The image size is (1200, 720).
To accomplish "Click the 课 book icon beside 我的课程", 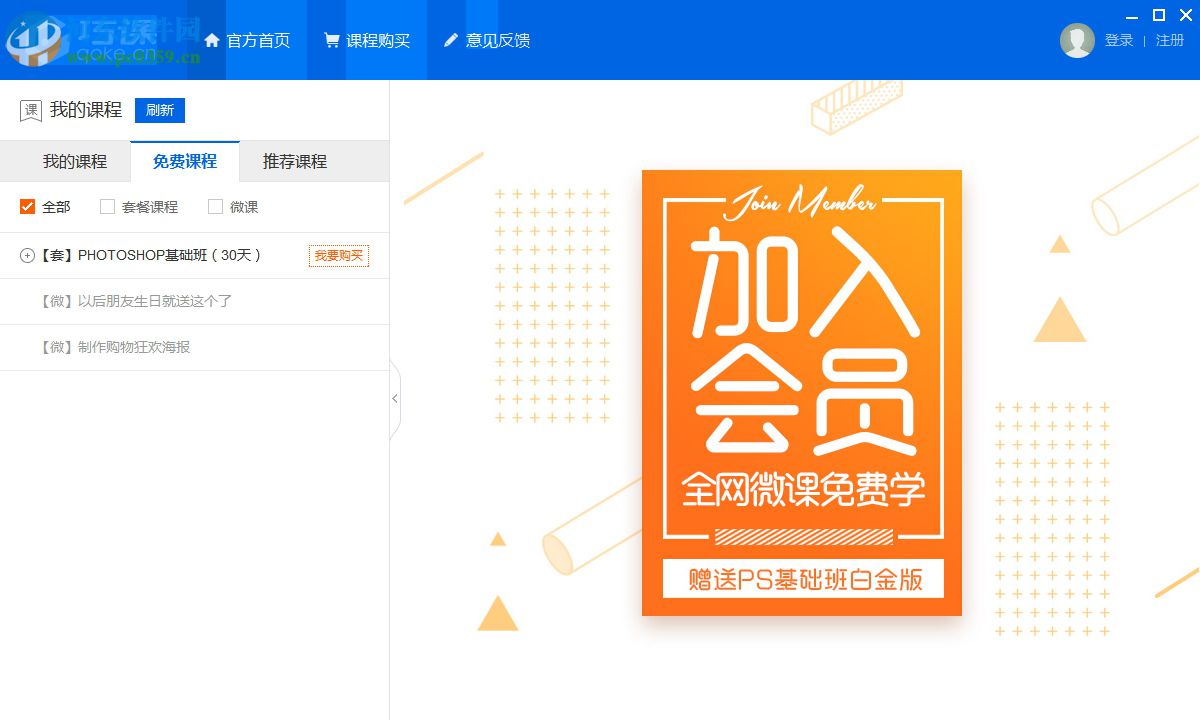I will tap(30, 110).
